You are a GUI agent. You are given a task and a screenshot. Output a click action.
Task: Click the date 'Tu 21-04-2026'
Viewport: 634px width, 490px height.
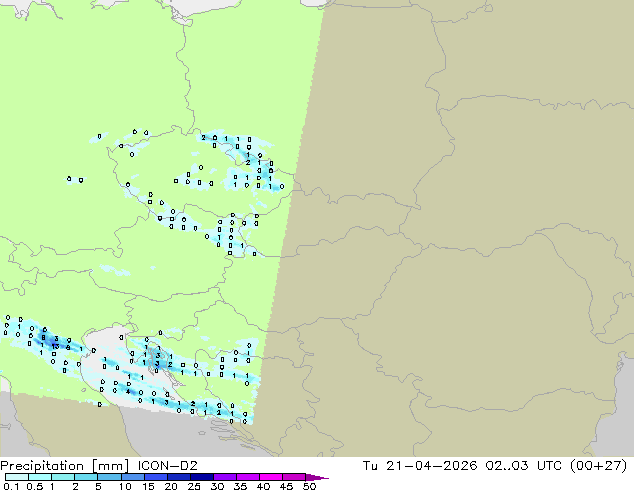420,466
